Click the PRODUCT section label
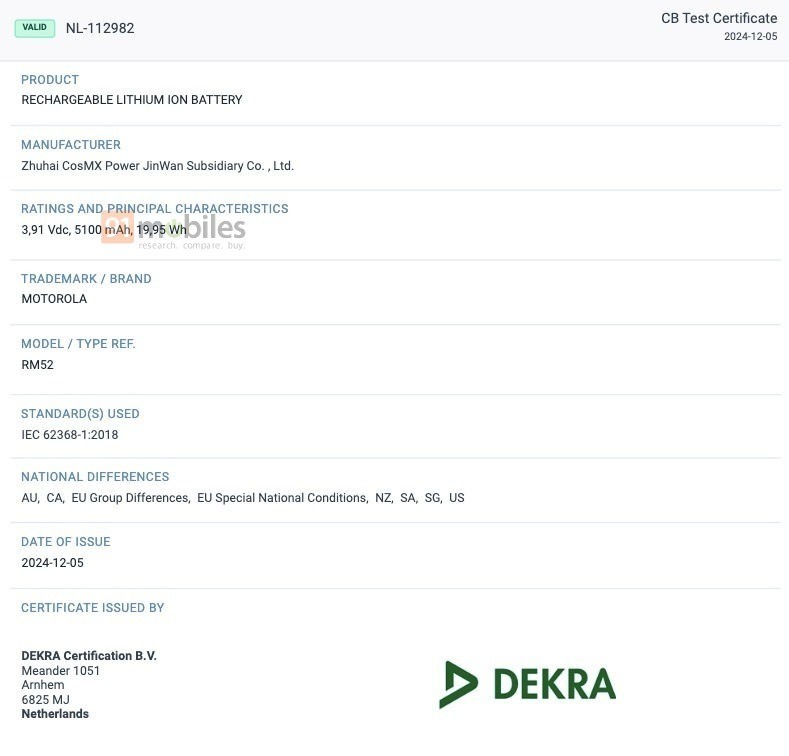 click(x=50, y=80)
